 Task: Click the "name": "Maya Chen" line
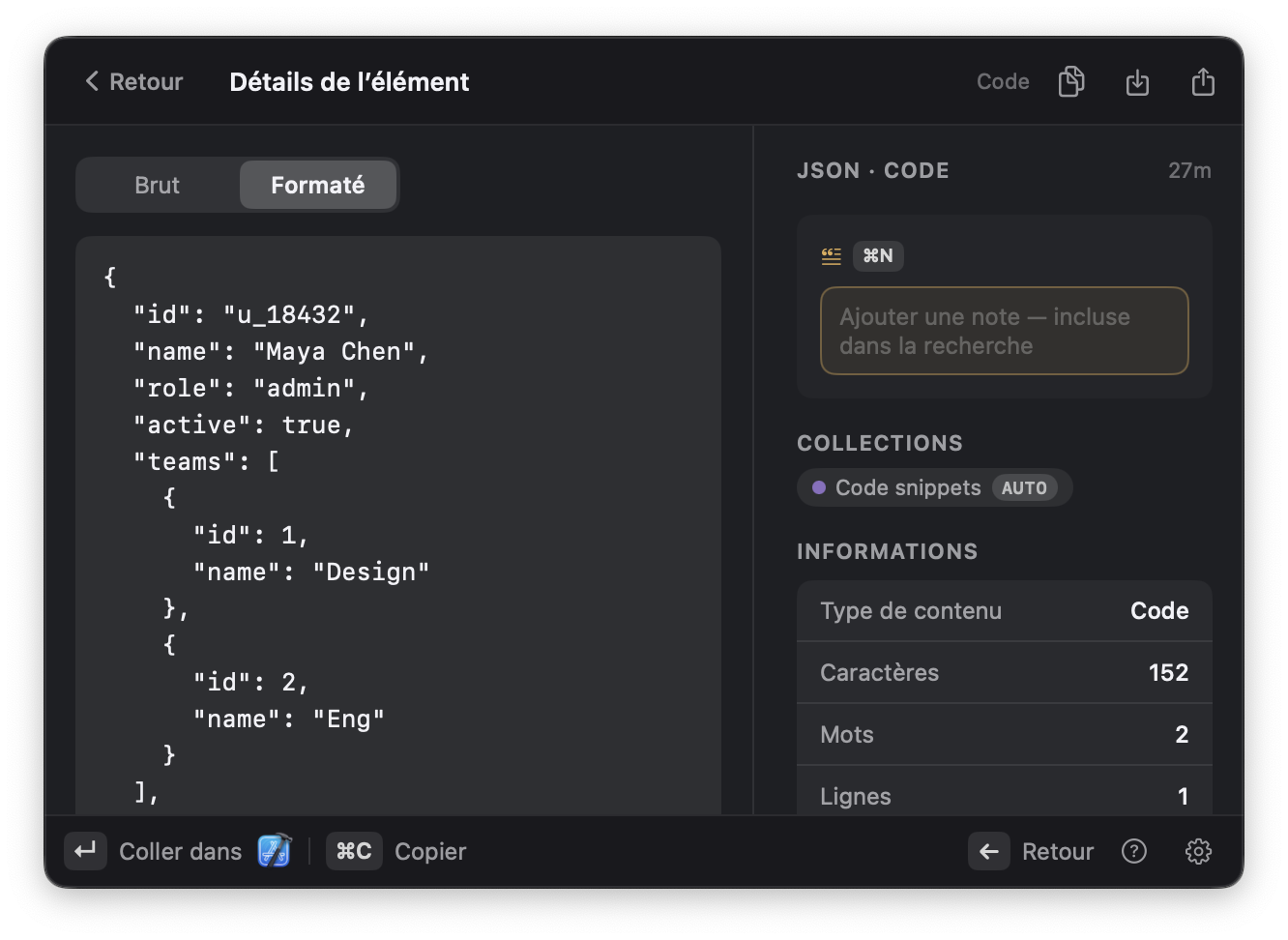coord(280,351)
